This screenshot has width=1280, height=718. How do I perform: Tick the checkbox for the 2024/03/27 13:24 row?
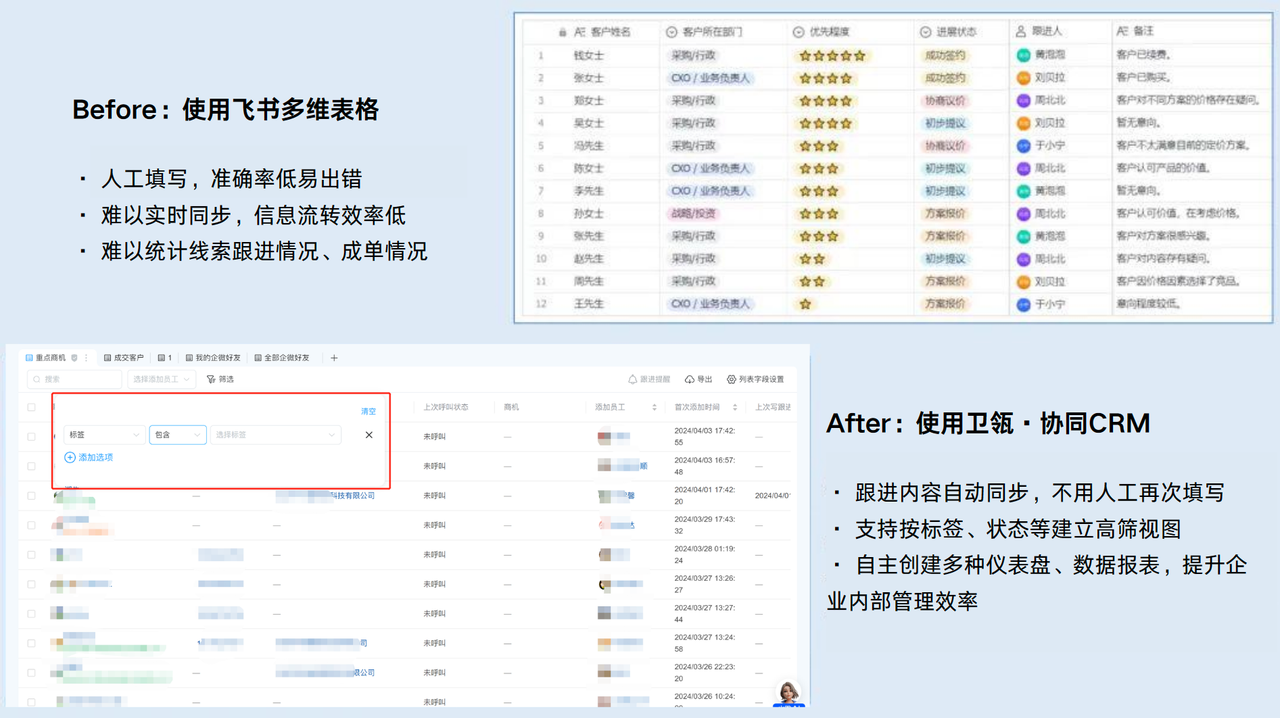[x=32, y=643]
